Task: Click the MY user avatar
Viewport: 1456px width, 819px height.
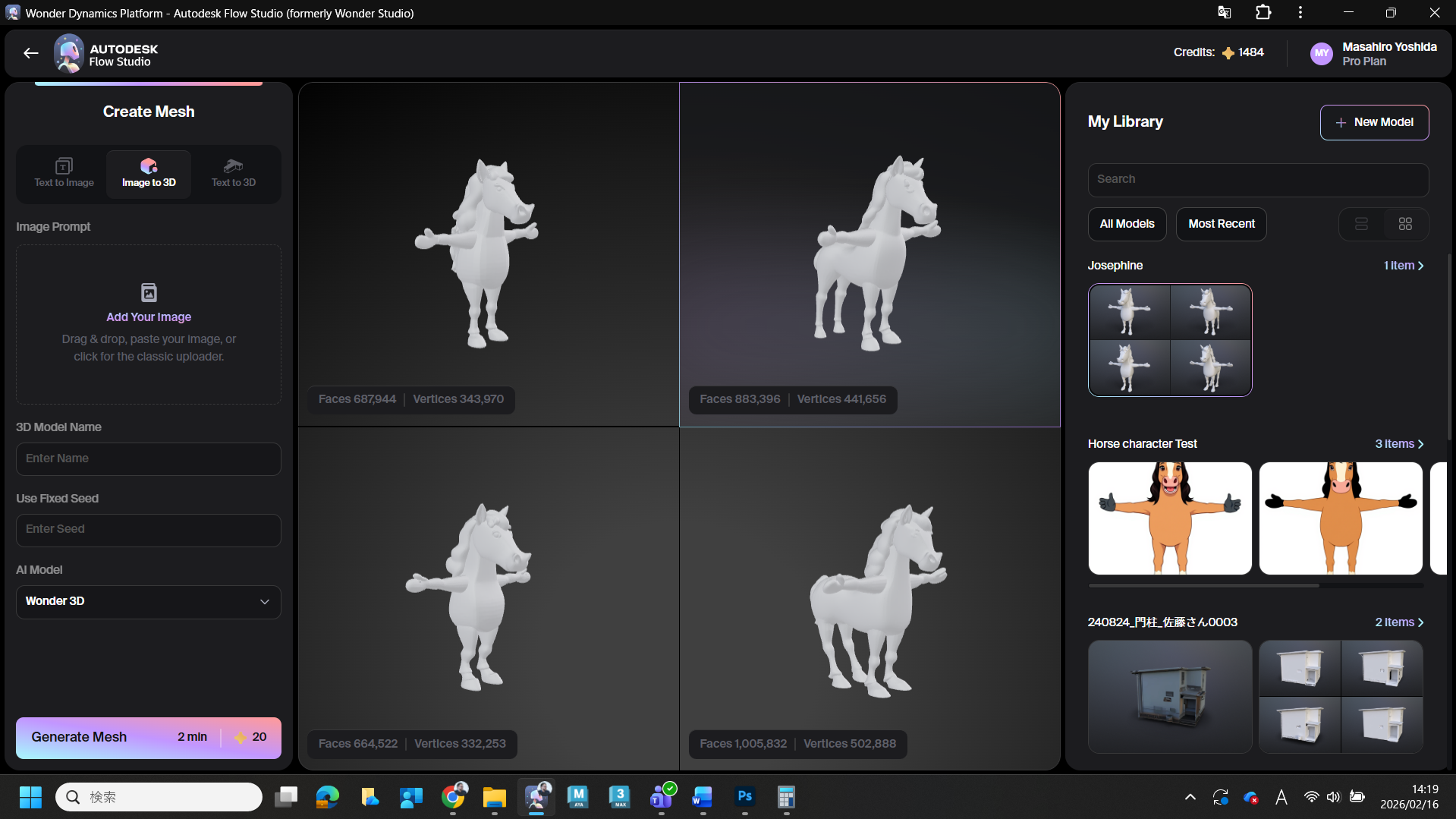Action: (1321, 54)
